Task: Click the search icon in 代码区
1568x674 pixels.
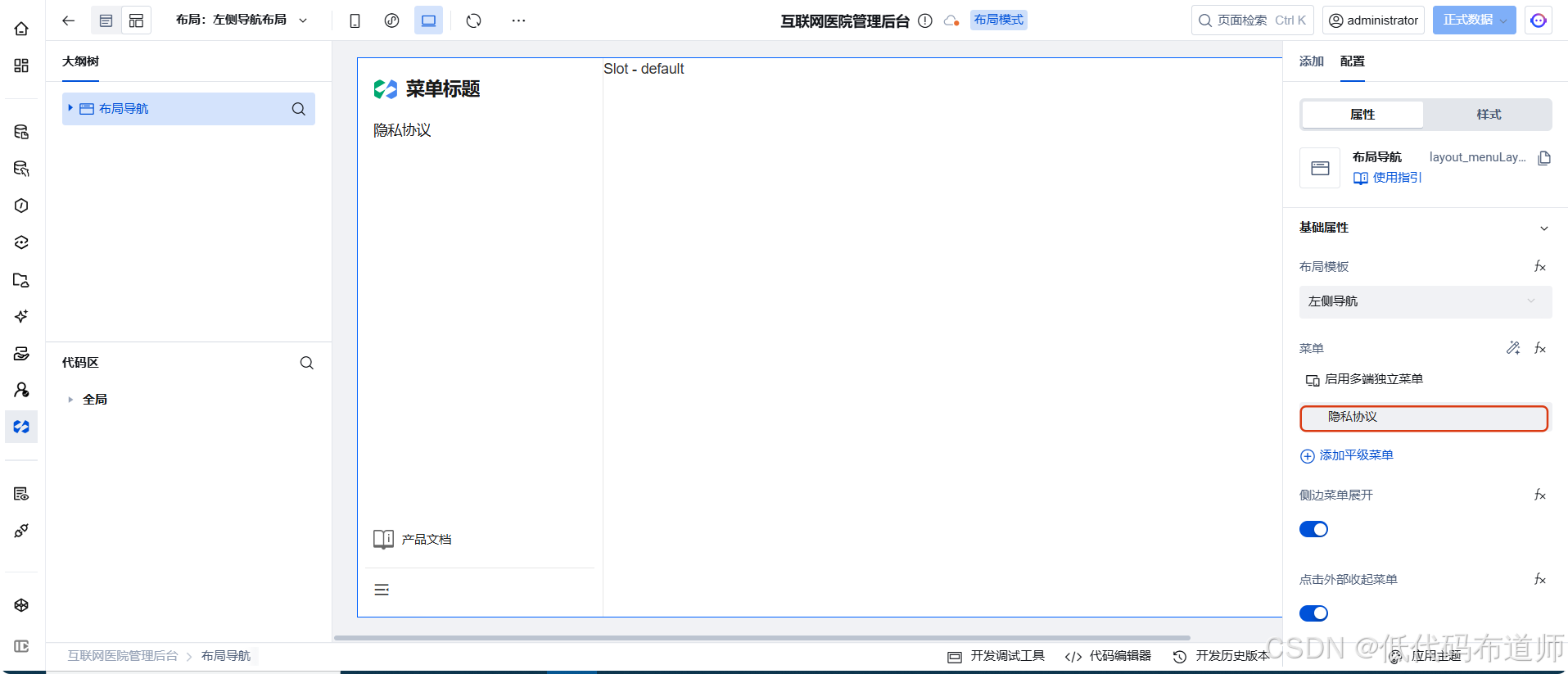Action: pos(306,363)
